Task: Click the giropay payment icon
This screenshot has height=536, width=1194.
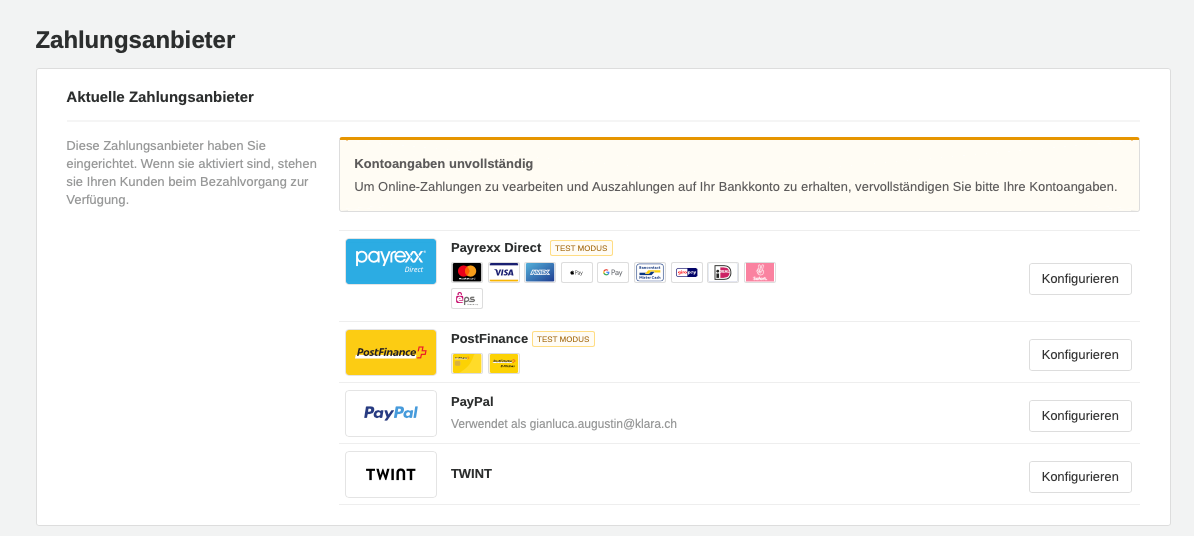Action: [x=686, y=273]
